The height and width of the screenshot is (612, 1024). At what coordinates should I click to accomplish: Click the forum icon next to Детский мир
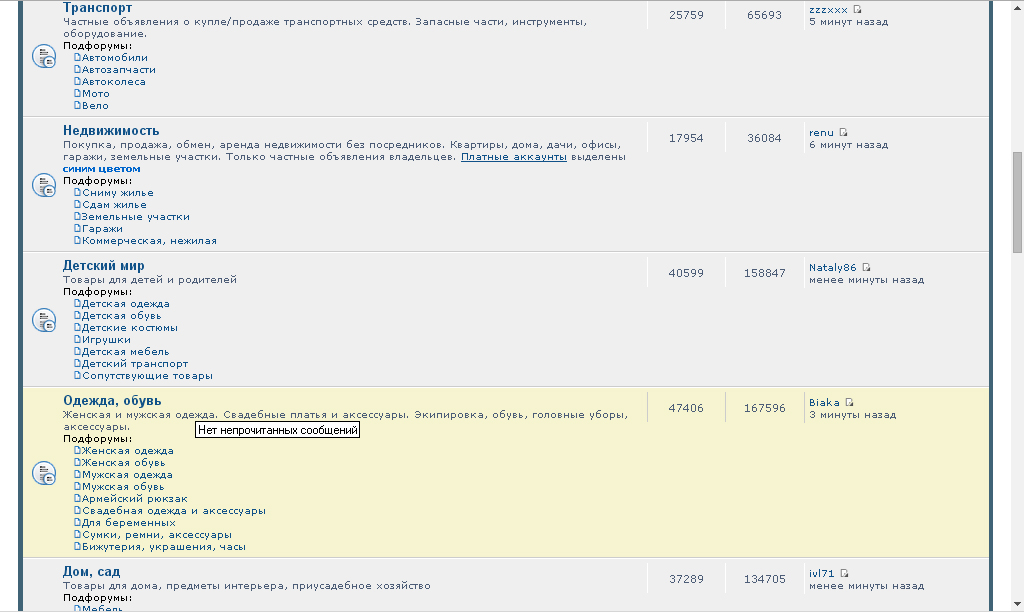44,320
